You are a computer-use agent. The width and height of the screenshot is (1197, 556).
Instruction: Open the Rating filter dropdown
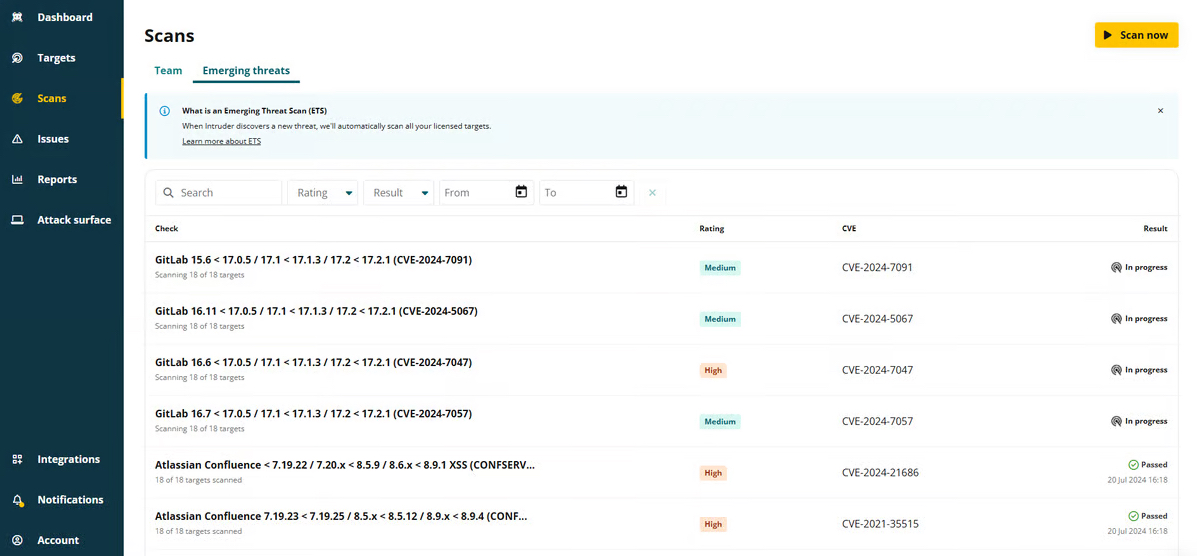(323, 192)
